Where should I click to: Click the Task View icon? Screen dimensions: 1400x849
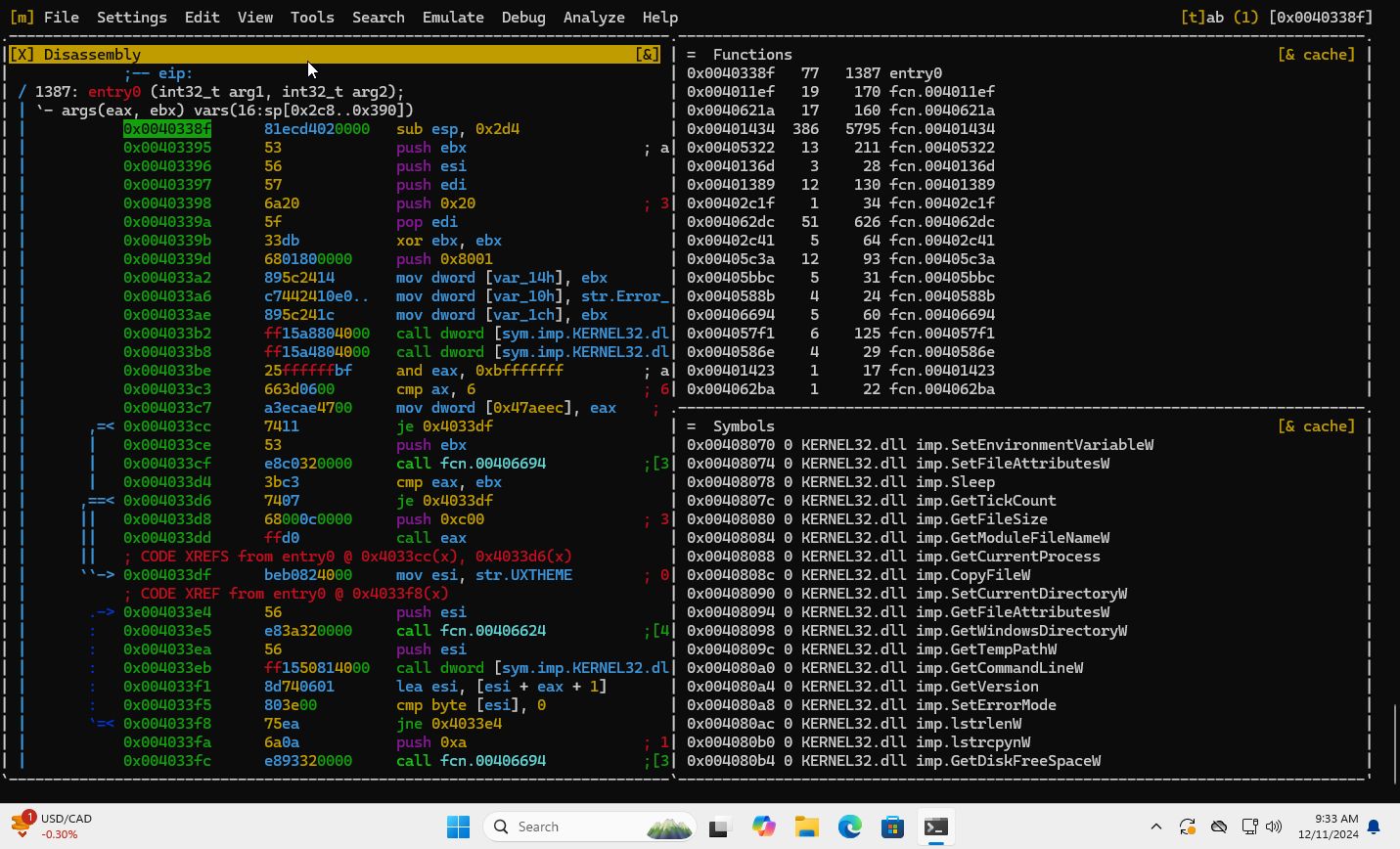click(x=720, y=827)
